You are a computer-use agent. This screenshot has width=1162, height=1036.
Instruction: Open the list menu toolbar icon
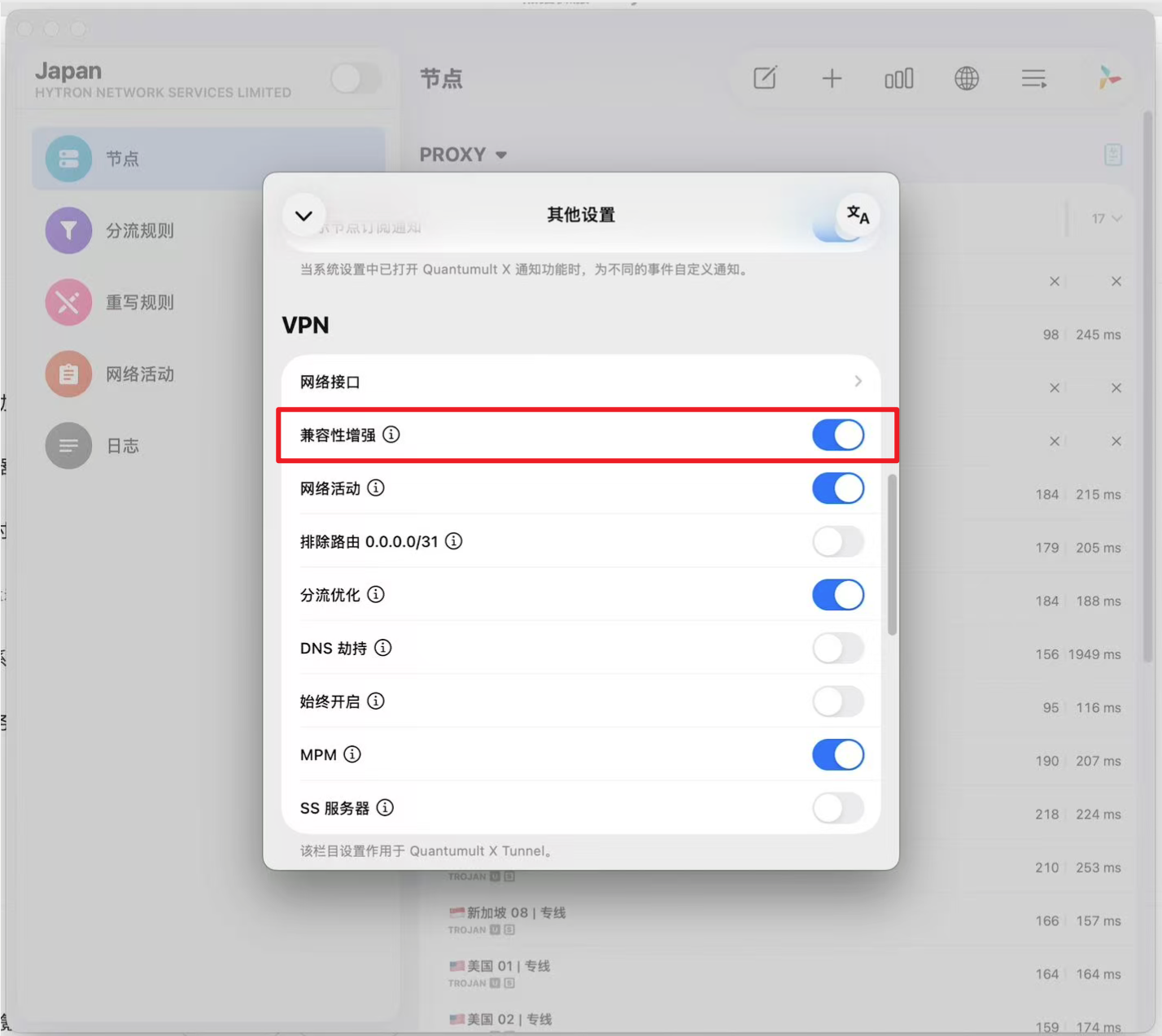click(1033, 78)
